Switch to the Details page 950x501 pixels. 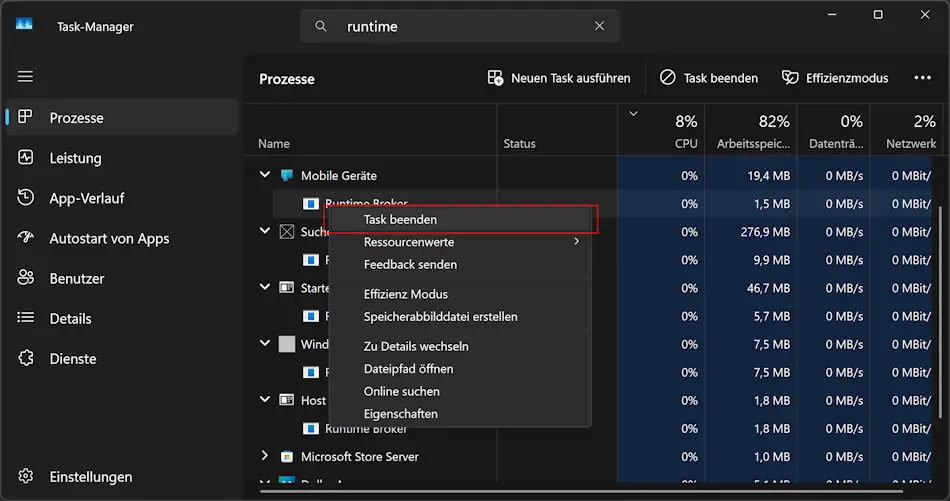(70, 318)
